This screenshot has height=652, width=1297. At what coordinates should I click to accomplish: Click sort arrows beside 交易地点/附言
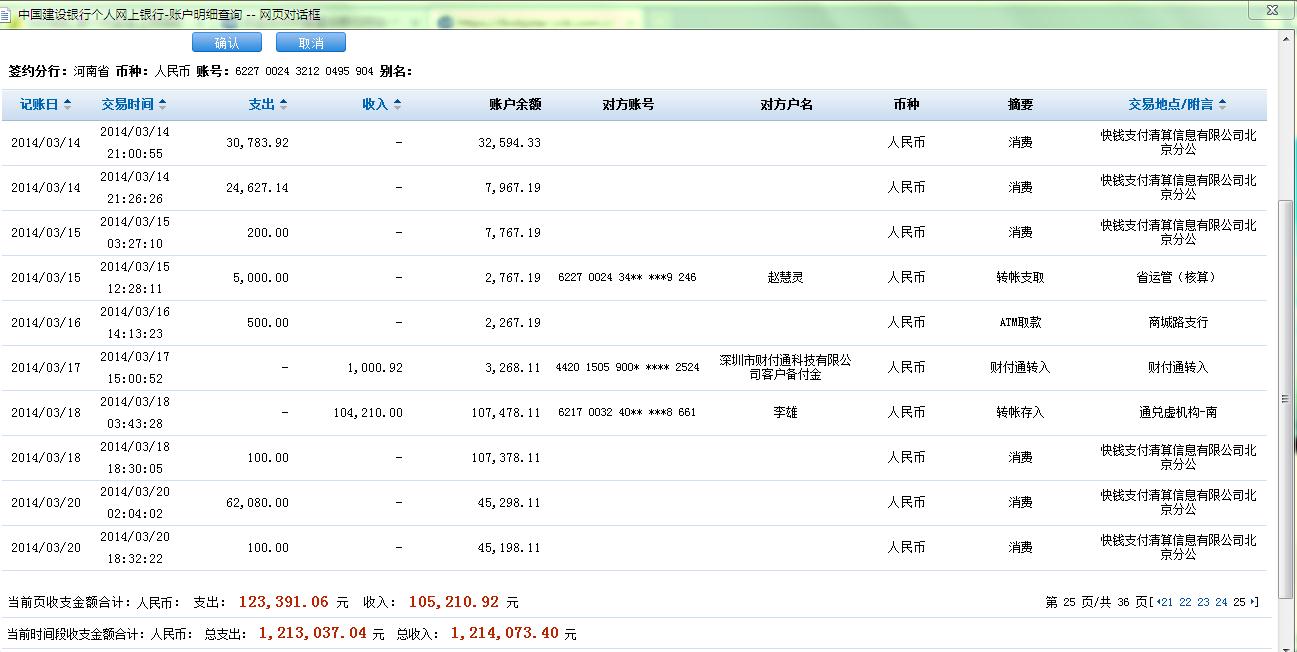tap(1223, 105)
